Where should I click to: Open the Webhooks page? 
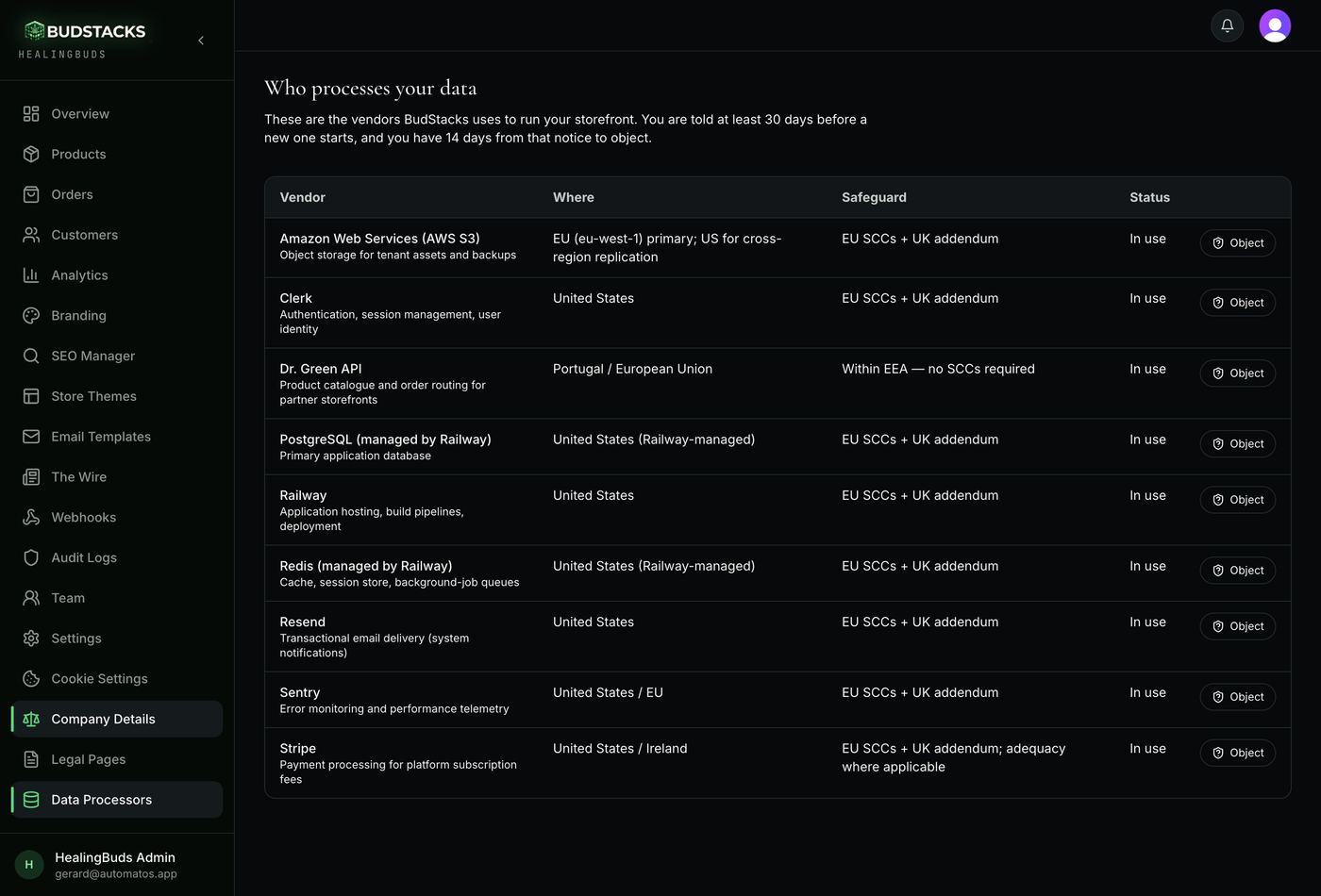(x=117, y=518)
